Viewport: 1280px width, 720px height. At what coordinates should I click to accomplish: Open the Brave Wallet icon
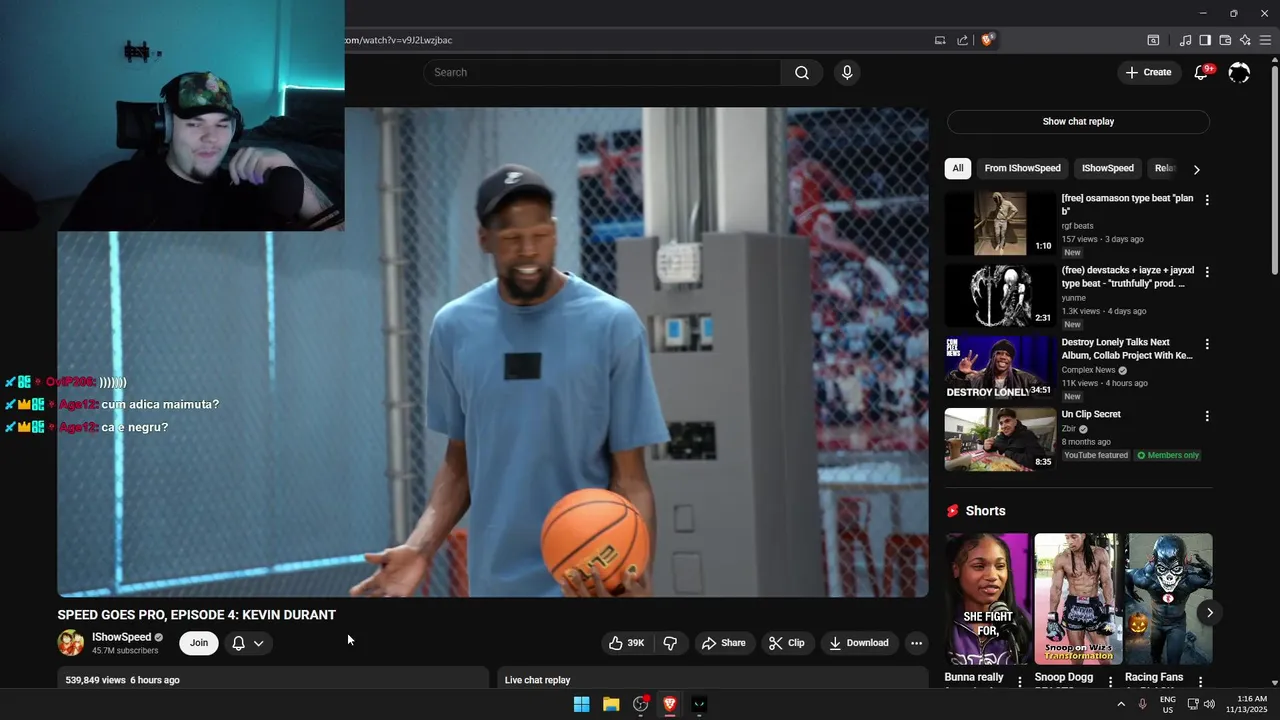coord(1225,40)
